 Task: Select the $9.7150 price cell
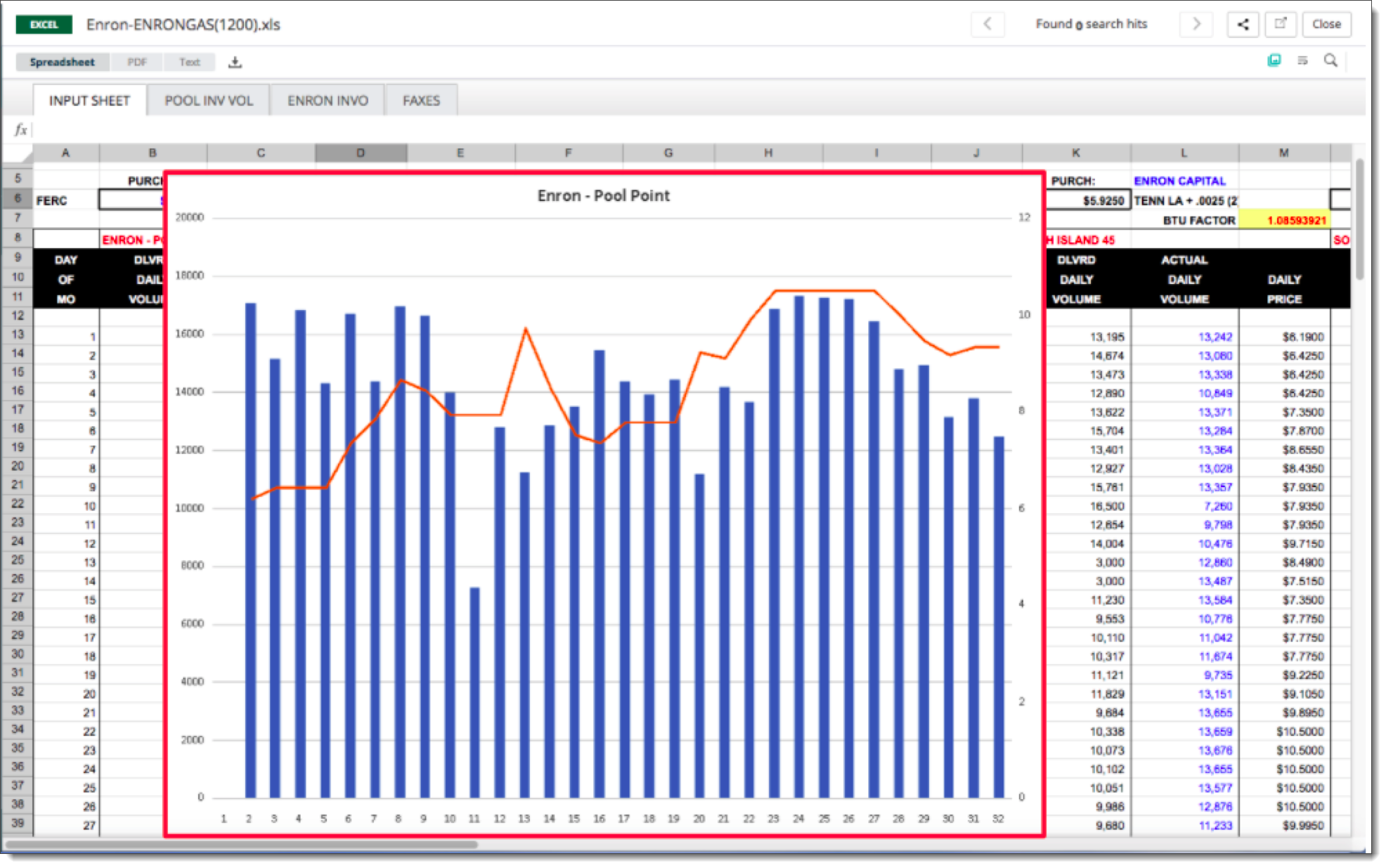[x=1284, y=543]
